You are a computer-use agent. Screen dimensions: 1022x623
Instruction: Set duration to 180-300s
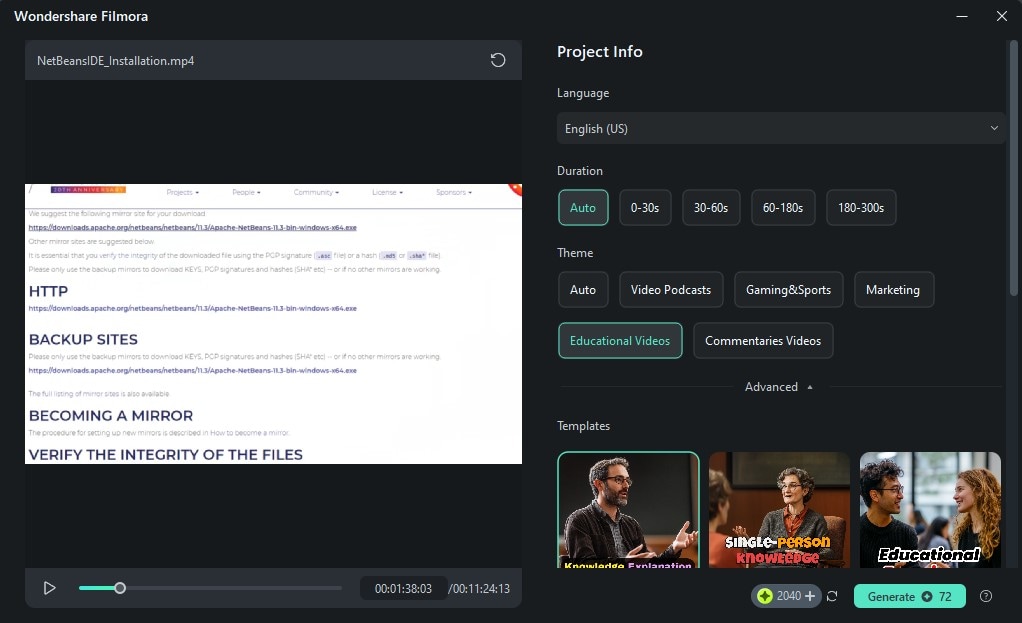(860, 208)
